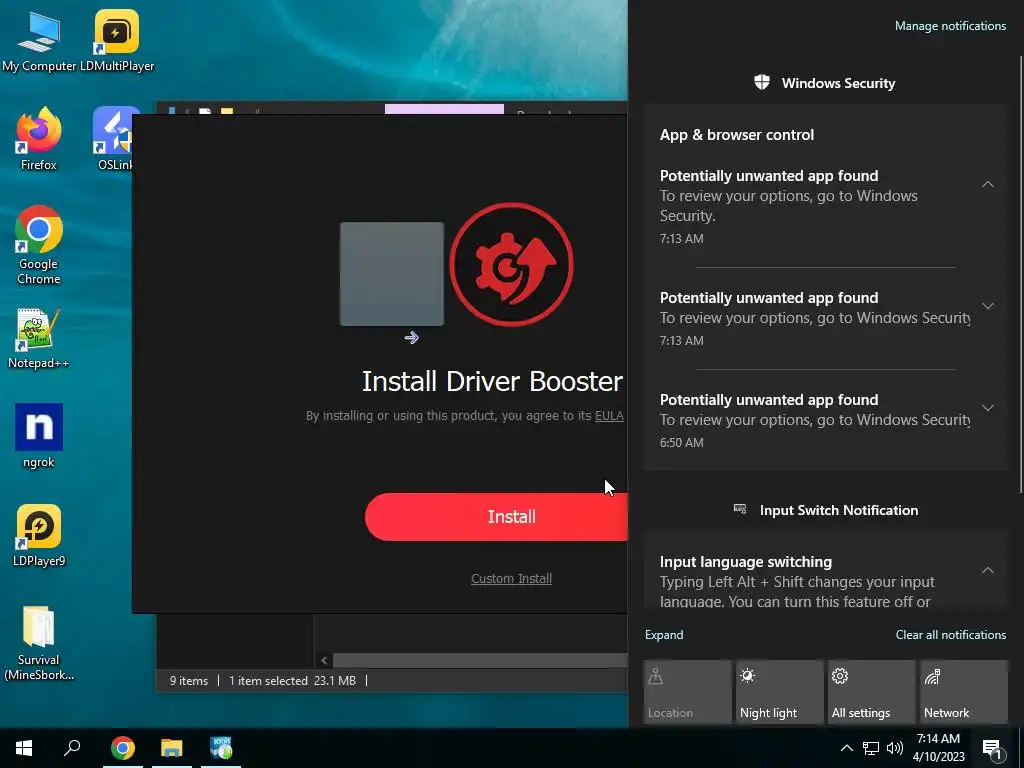
Task: Open the clock showing 7:14 AM
Action: coord(938,748)
